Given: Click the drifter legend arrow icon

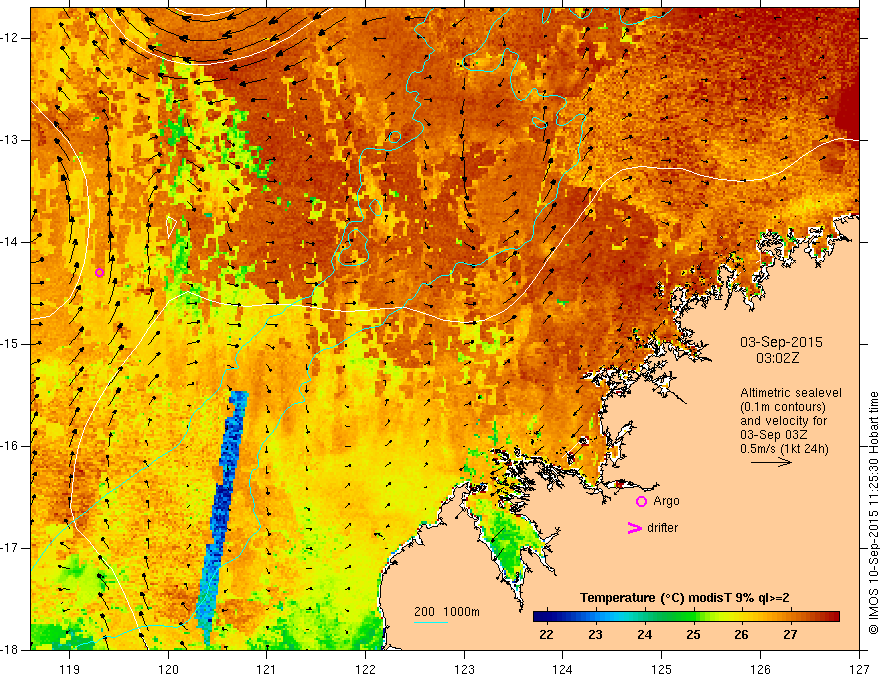Looking at the screenshot, I should point(635,528).
